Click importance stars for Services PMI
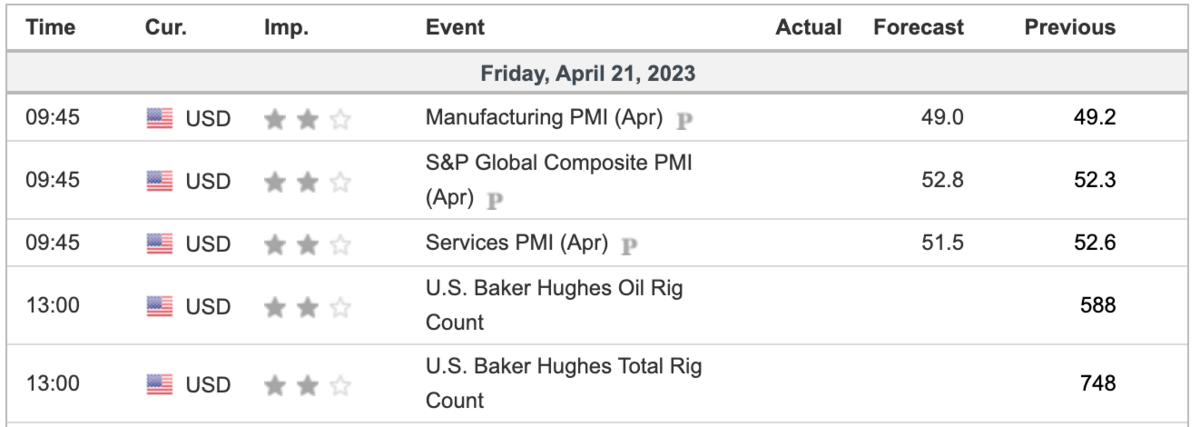Screen dimensions: 1200x427 (308, 243)
